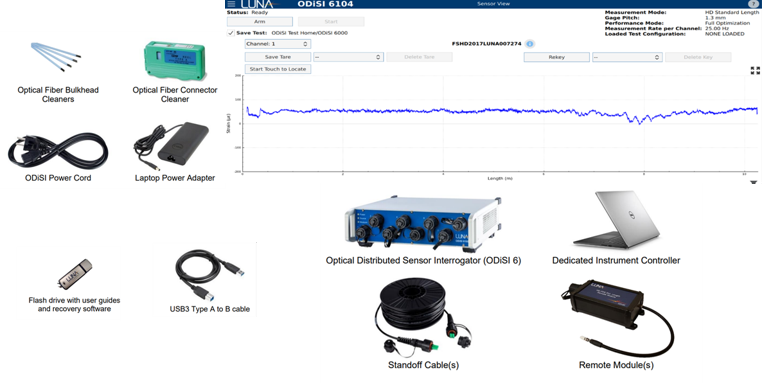Click the ODiSI 6104 title
Screen dimensions: 762x383
coord(325,4)
